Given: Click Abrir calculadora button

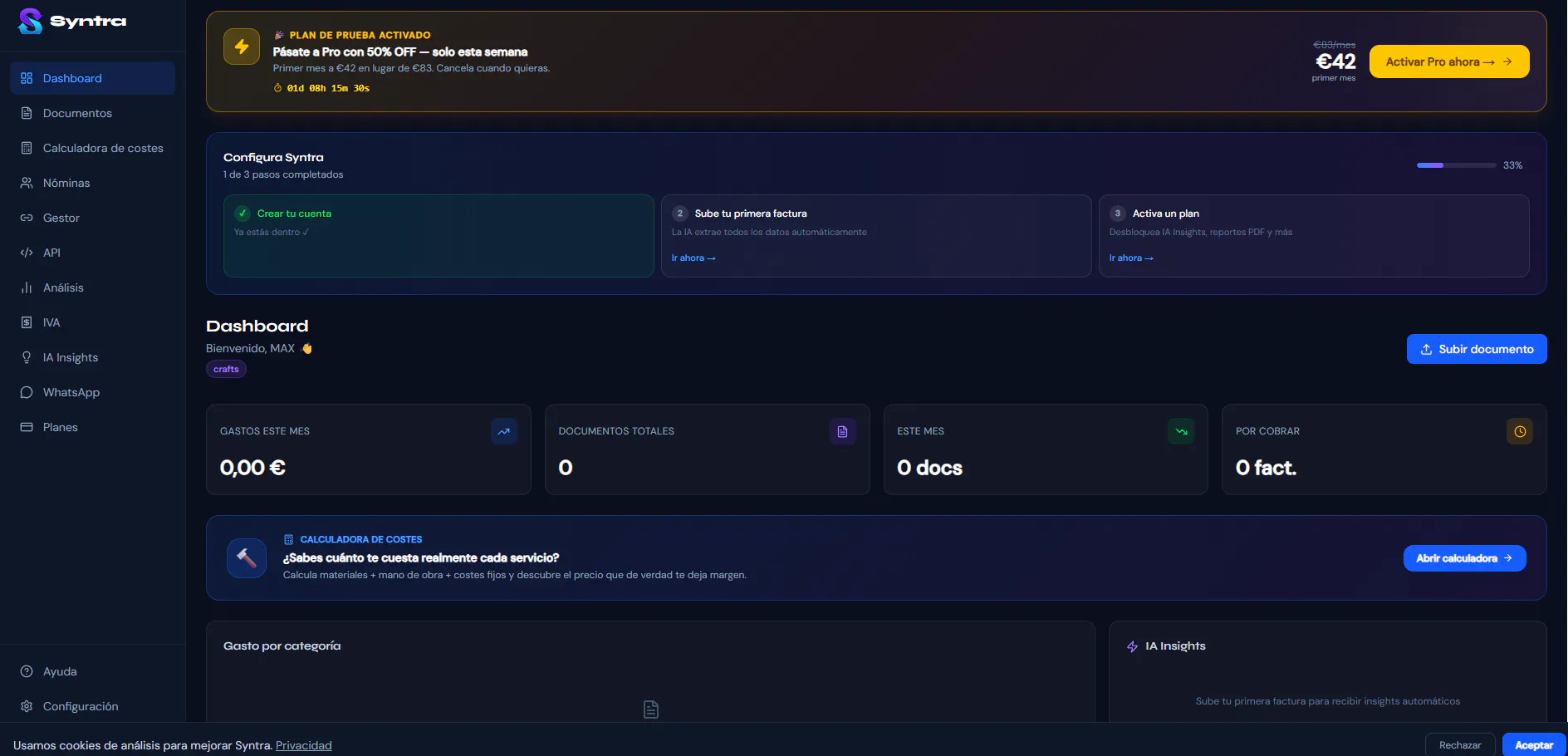Looking at the screenshot, I should [1465, 558].
